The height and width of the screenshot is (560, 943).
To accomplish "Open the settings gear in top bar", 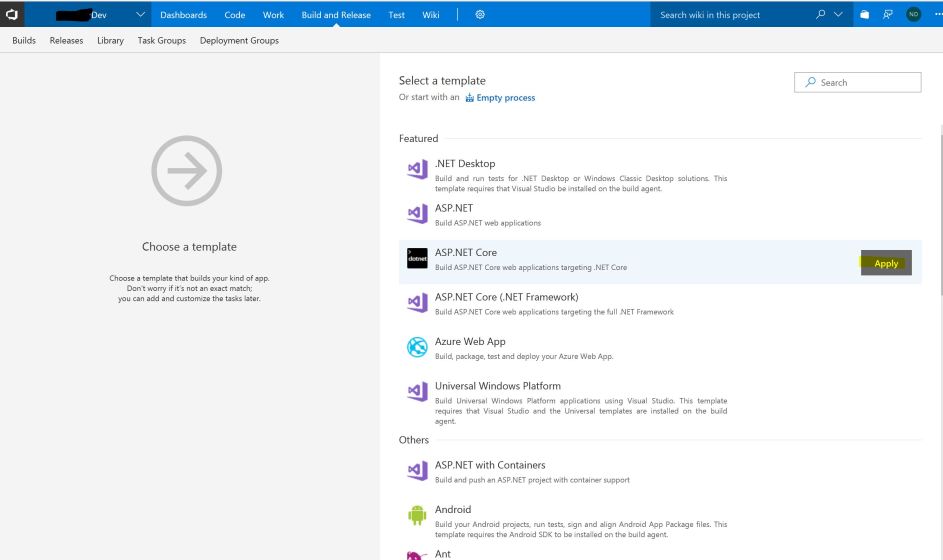I will [480, 15].
